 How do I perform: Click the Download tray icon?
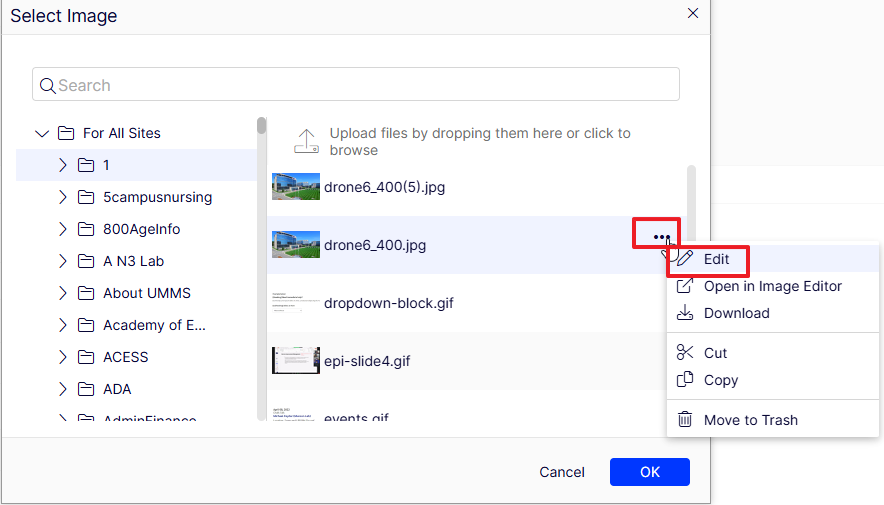[x=685, y=313]
